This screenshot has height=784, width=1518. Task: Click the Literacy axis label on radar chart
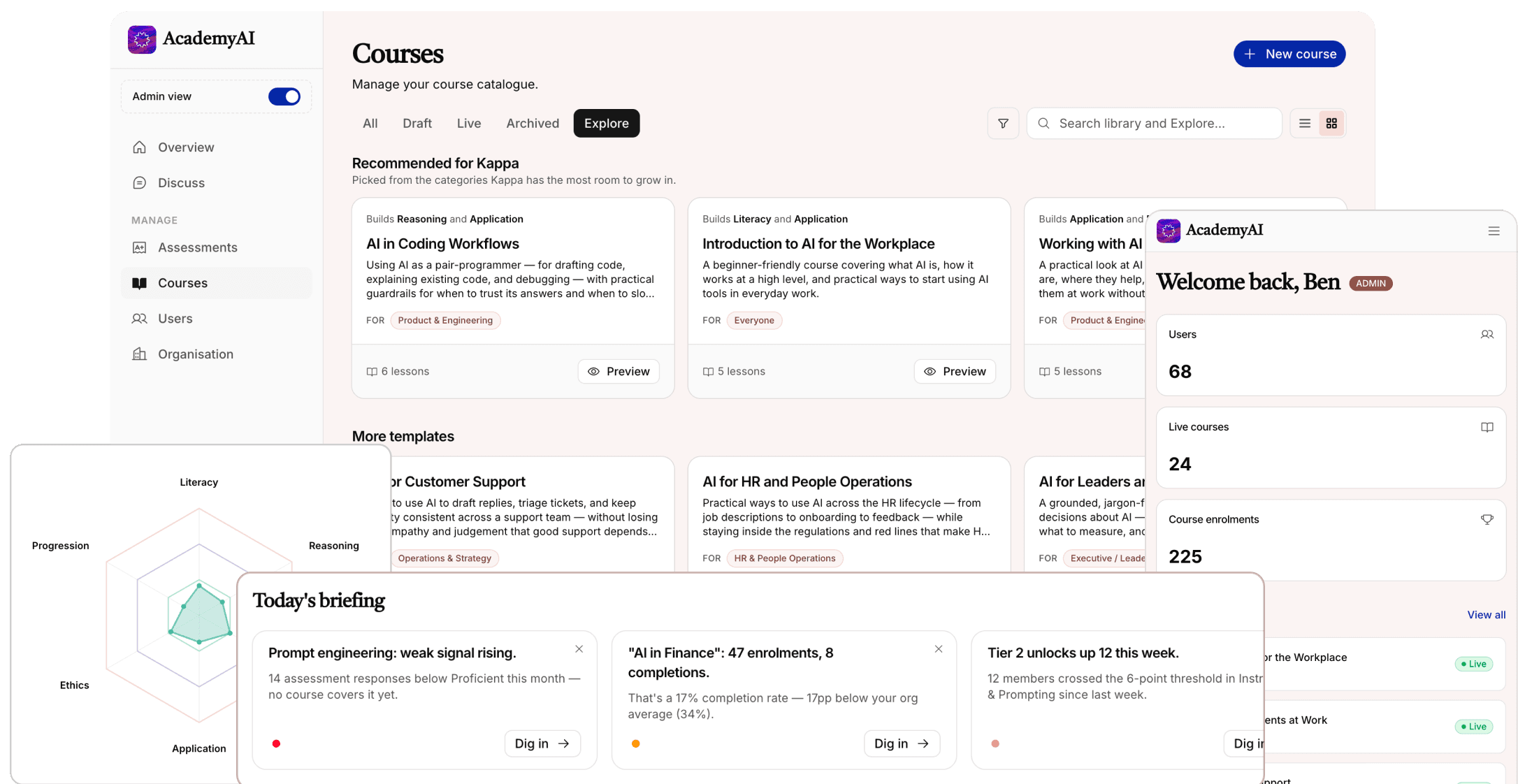pos(198,482)
